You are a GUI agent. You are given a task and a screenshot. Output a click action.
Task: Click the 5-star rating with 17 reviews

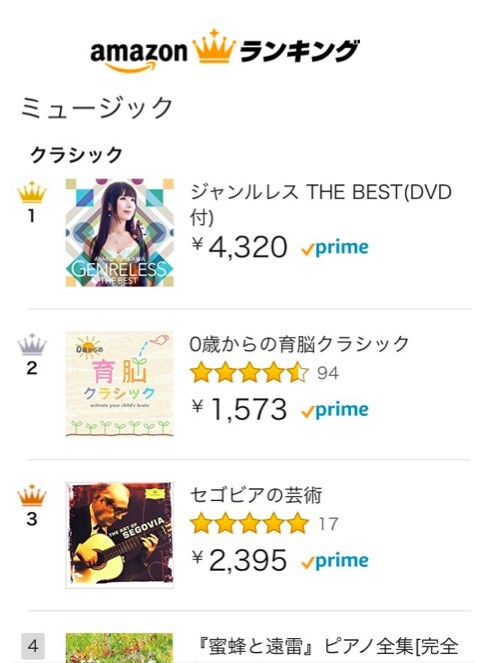coord(264,523)
